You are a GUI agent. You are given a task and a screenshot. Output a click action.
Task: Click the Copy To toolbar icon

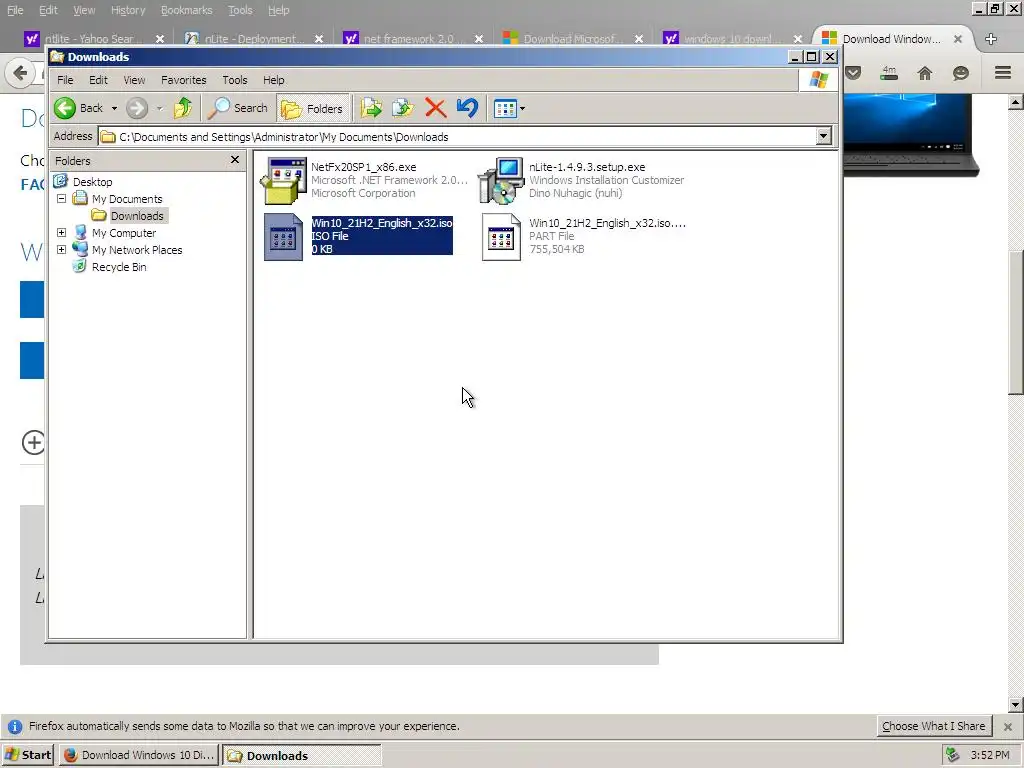tap(402, 108)
